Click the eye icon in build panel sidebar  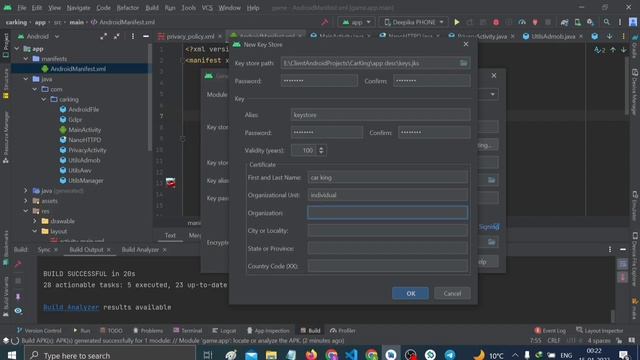click(x=18, y=311)
